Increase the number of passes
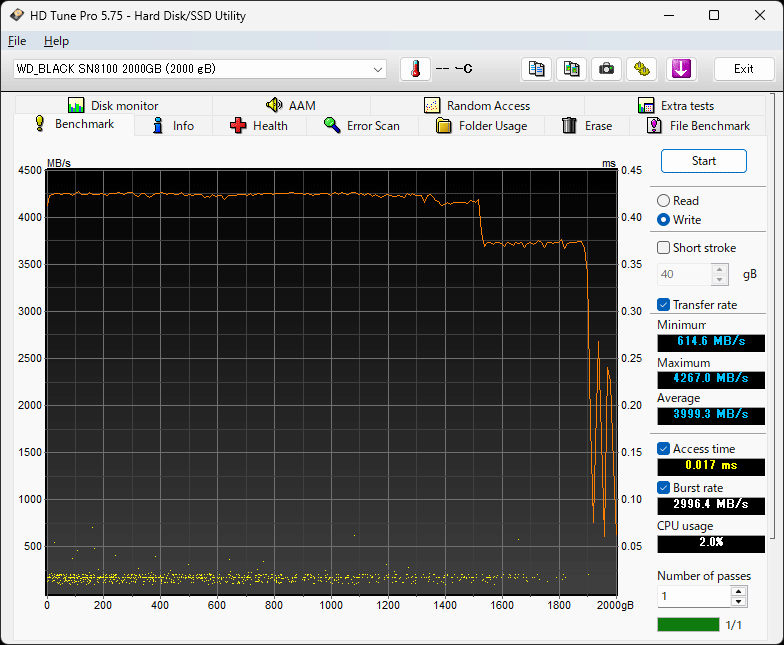784x645 pixels. [739, 591]
